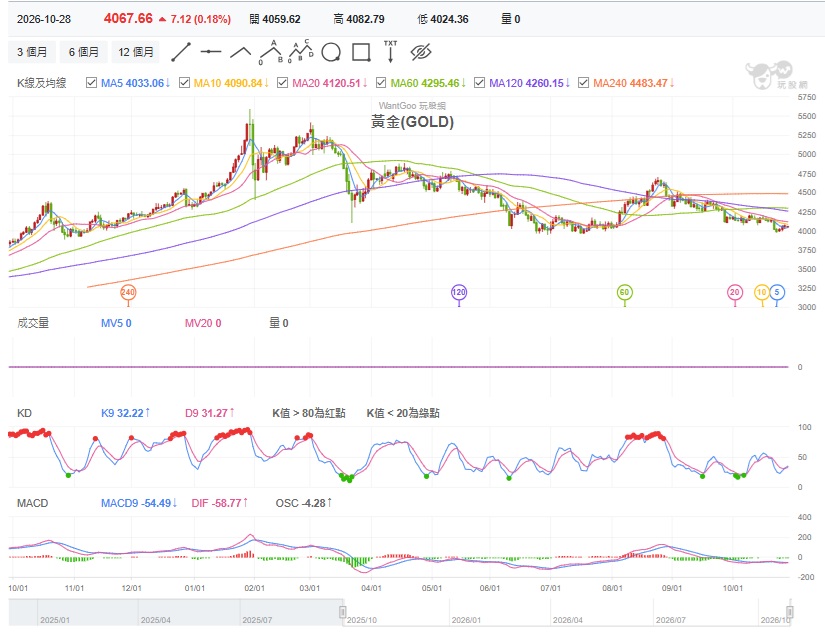Select the rectangle drawing tool
This screenshot has height=636, width=825.
click(361, 52)
